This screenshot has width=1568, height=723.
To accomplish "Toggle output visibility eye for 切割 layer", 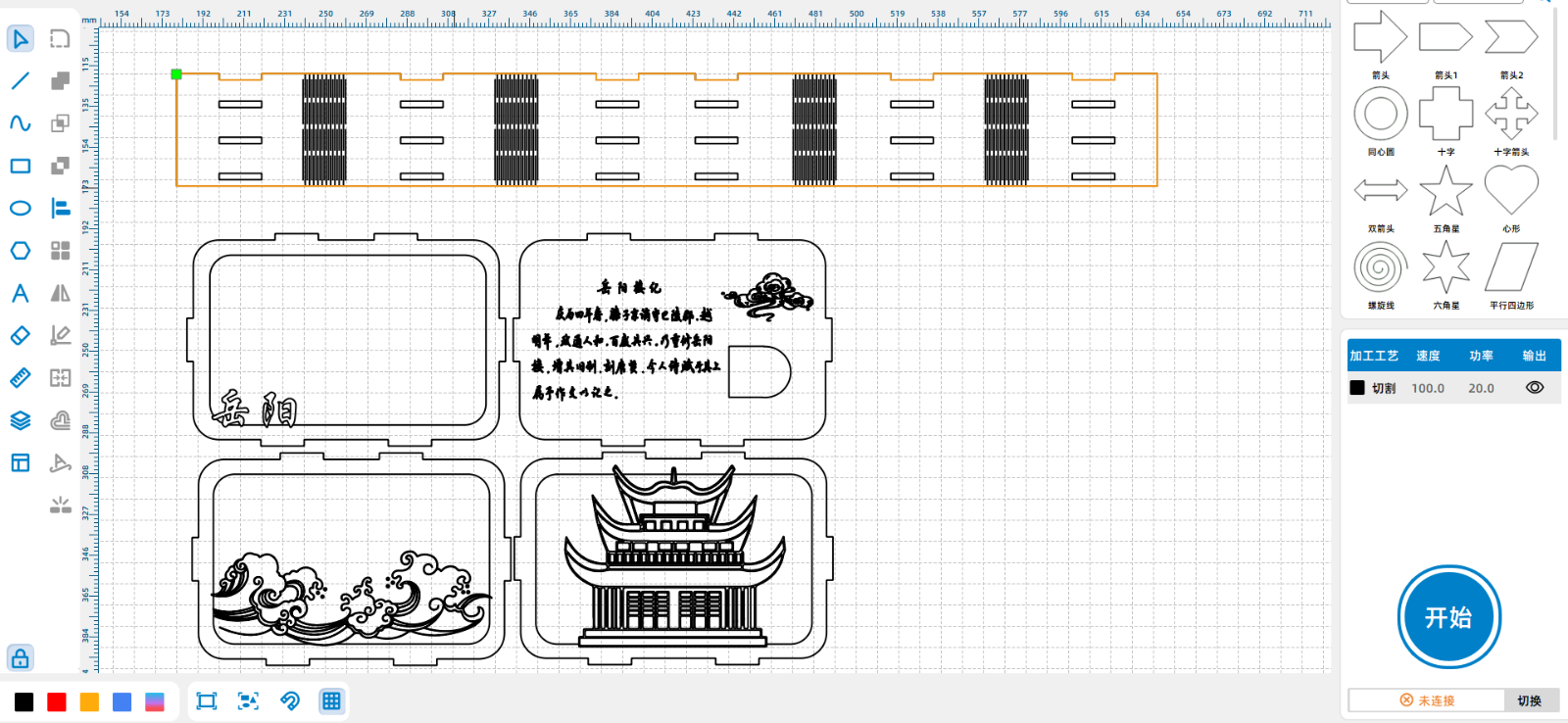I will click(x=1535, y=388).
